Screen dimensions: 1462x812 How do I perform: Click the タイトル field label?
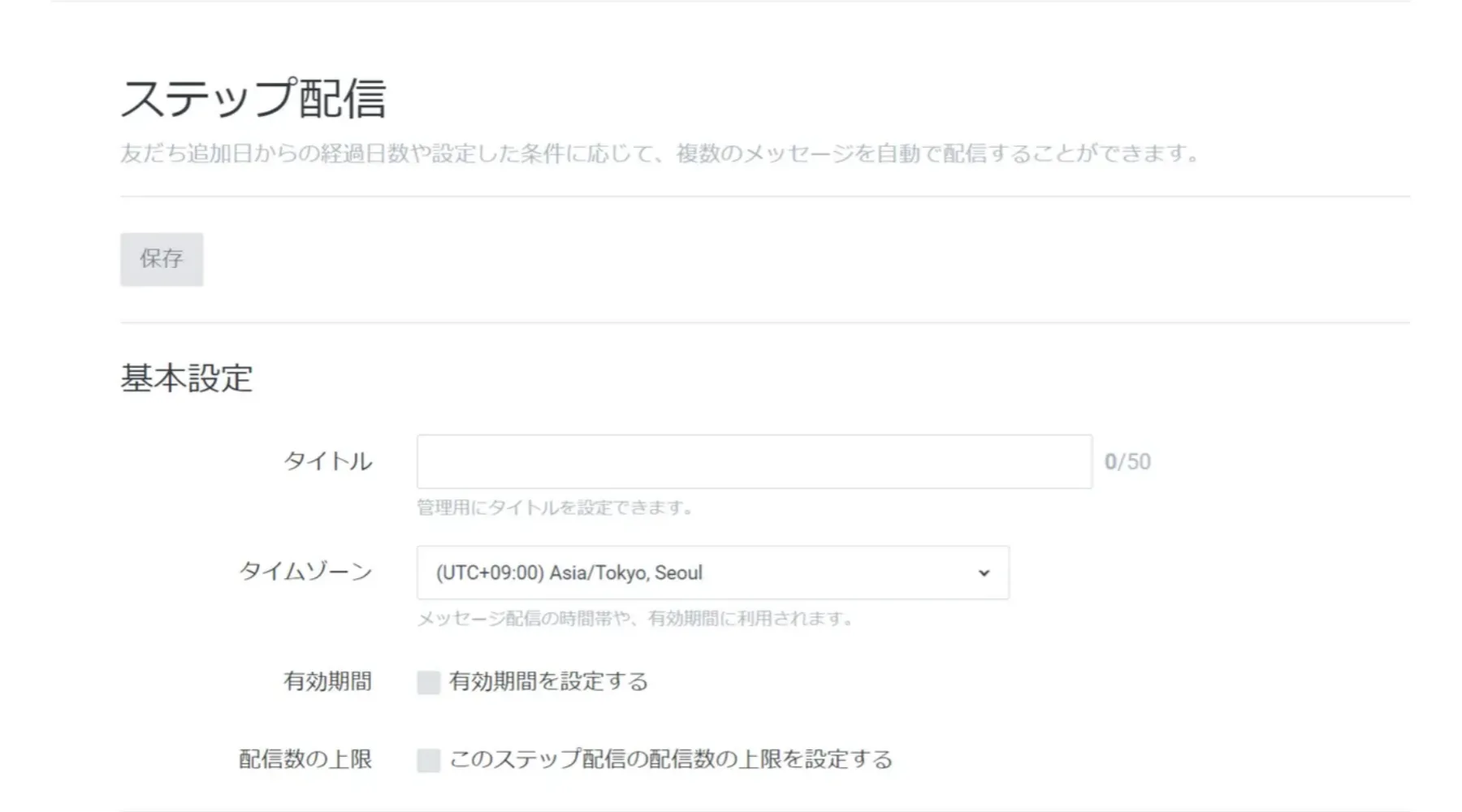327,461
